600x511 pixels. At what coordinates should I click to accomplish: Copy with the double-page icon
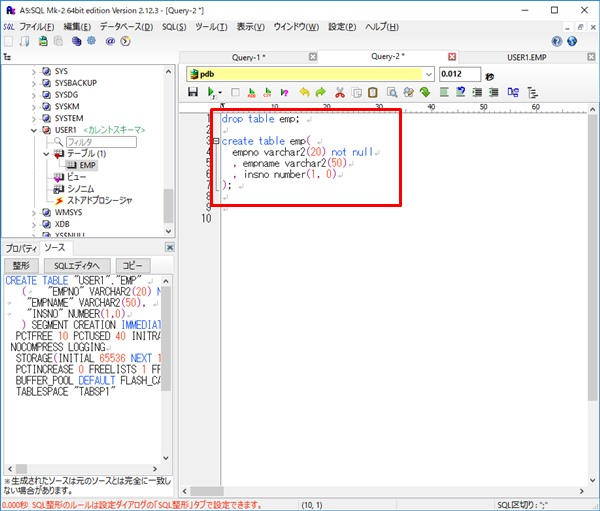pyautogui.click(x=357, y=93)
